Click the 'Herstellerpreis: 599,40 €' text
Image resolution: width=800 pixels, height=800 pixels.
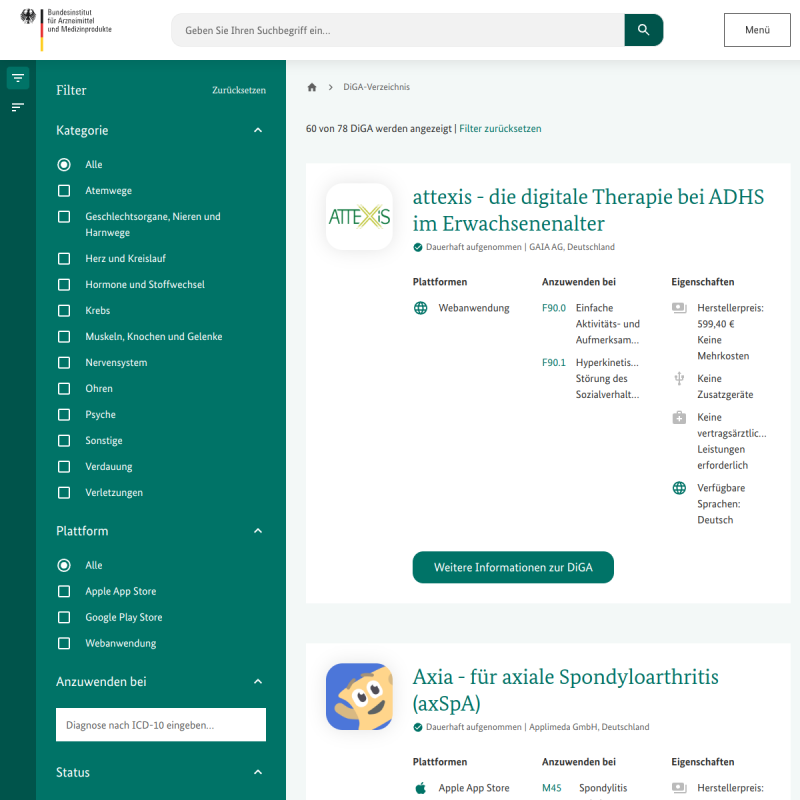click(x=731, y=316)
